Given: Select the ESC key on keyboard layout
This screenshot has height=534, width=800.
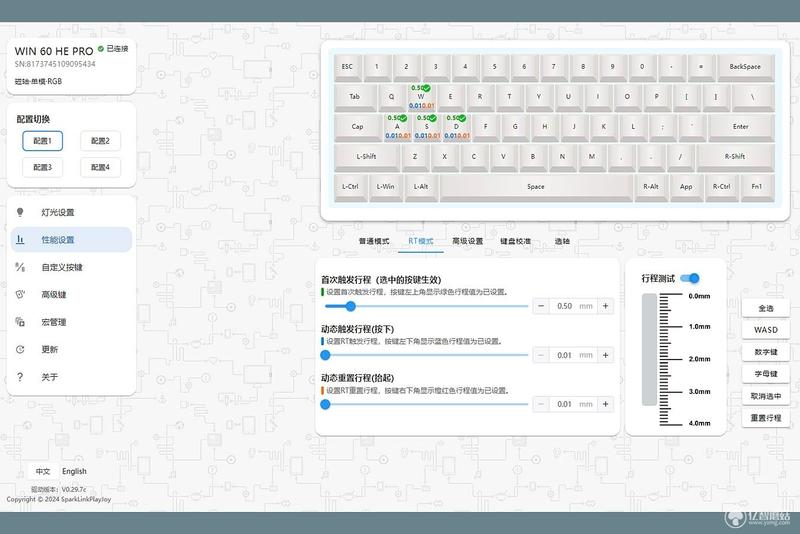Looking at the screenshot, I should pos(347,67).
